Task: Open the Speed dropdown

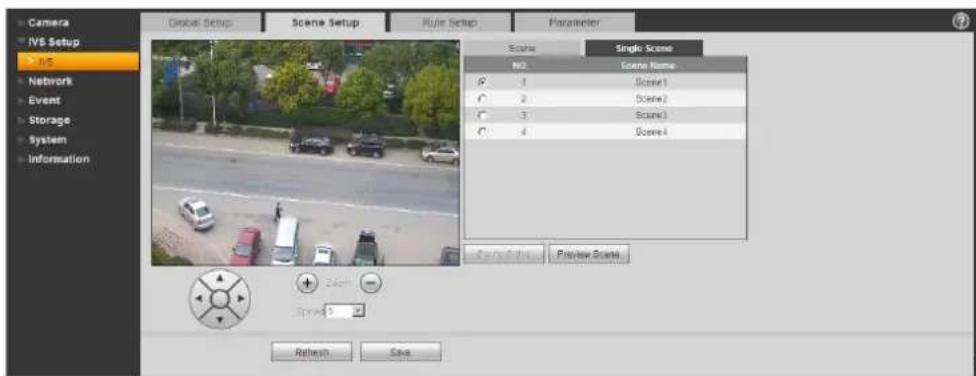Action: (345, 310)
